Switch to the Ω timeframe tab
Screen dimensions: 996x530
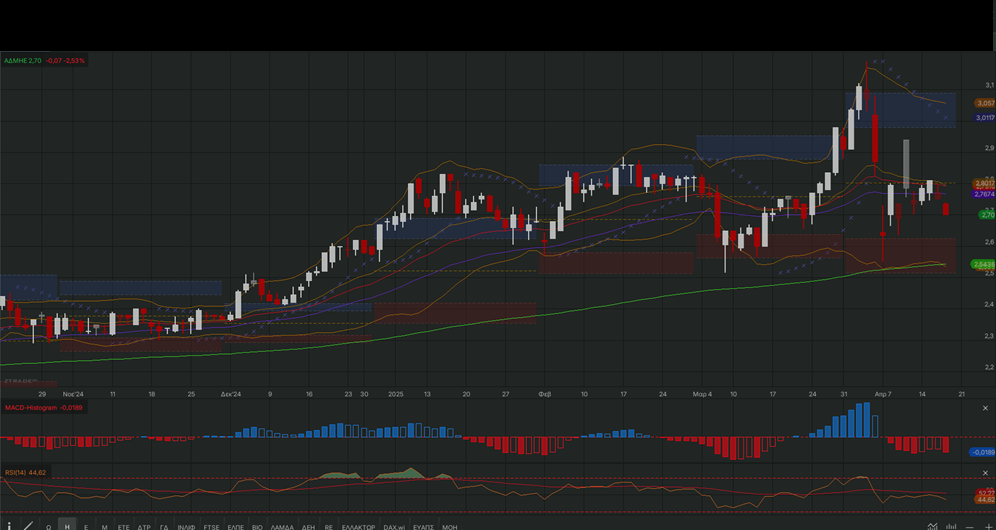[48, 527]
